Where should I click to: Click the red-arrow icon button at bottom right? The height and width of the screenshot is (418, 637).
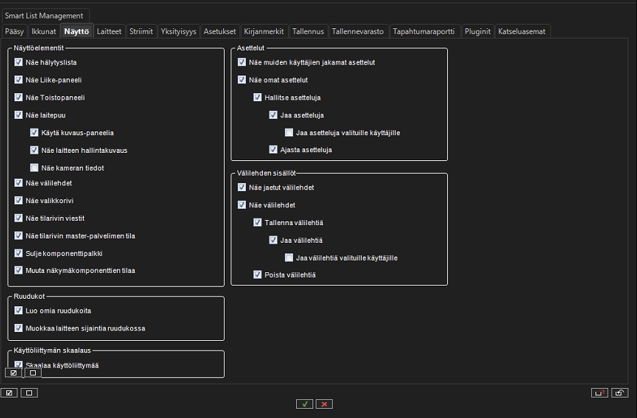599,393
